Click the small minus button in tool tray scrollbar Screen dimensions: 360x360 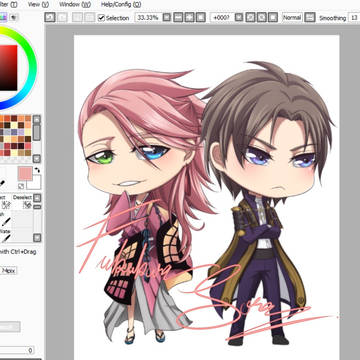37,207
